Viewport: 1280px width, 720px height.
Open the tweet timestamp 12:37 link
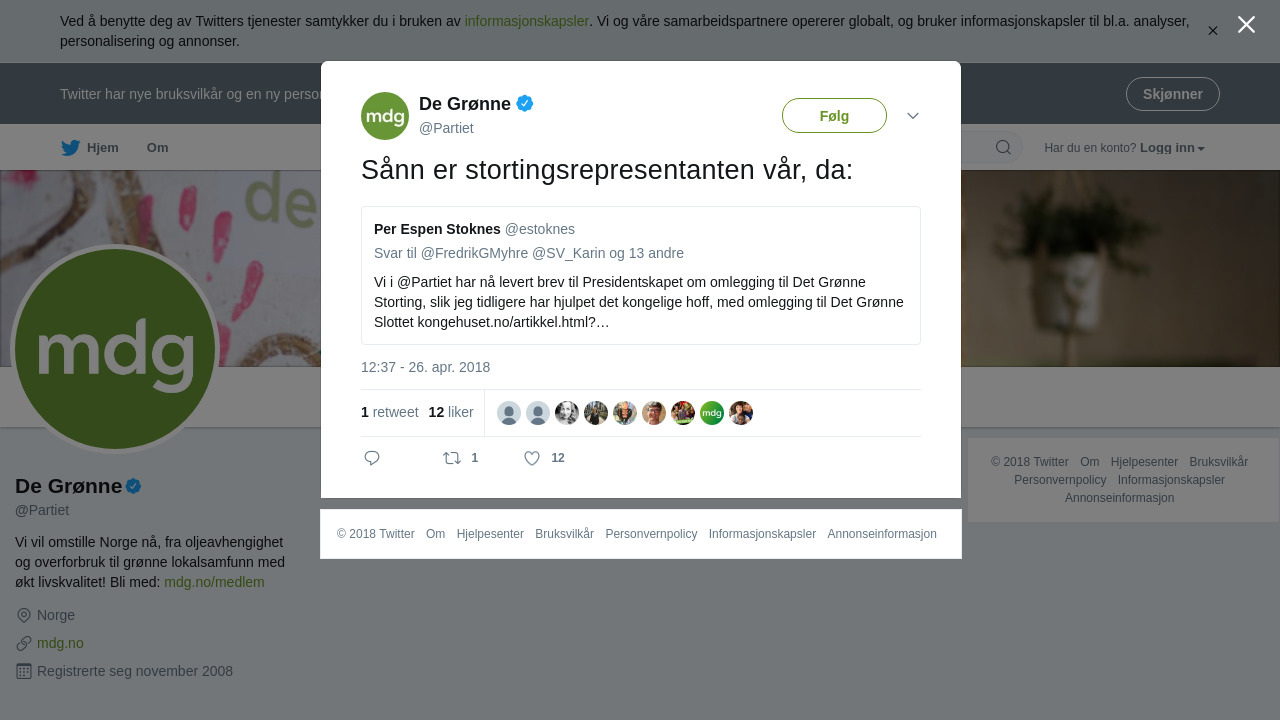click(426, 367)
